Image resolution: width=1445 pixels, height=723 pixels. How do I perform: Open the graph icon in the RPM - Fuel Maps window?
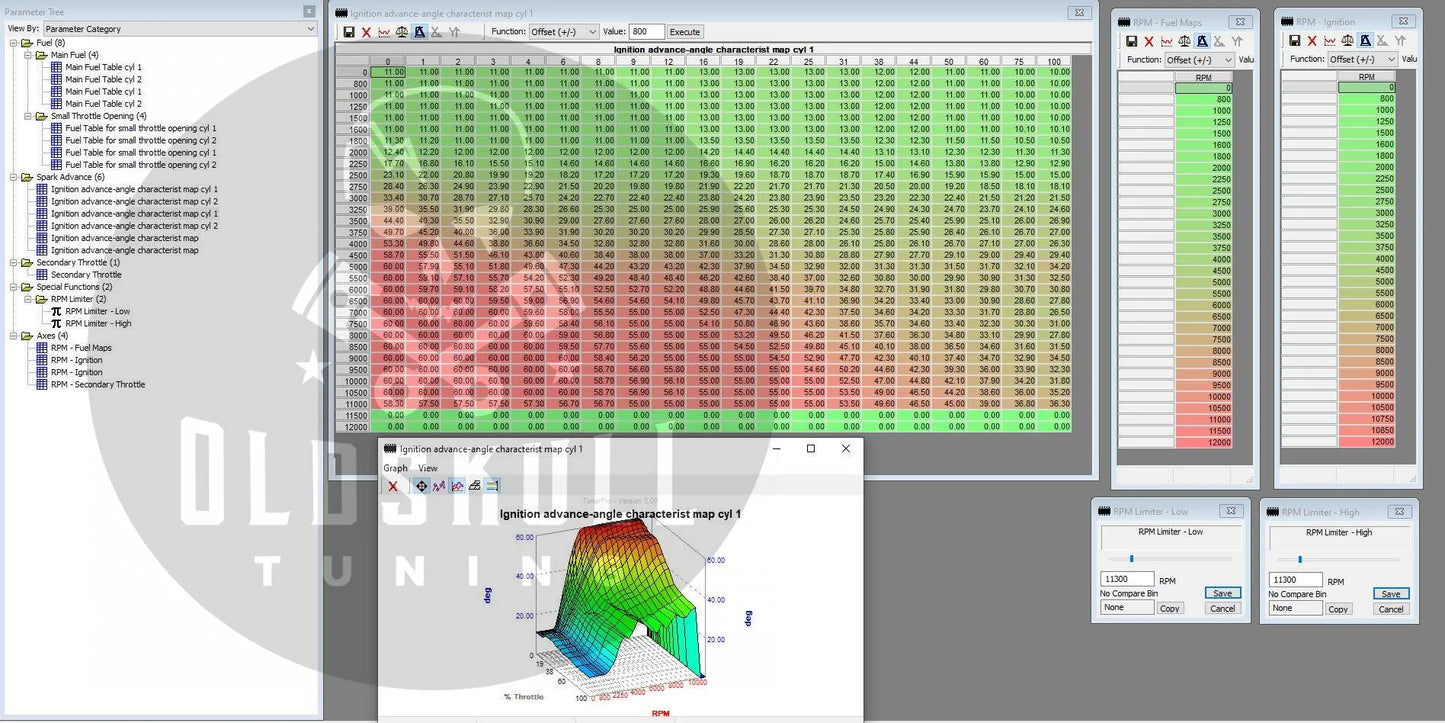pos(1167,41)
